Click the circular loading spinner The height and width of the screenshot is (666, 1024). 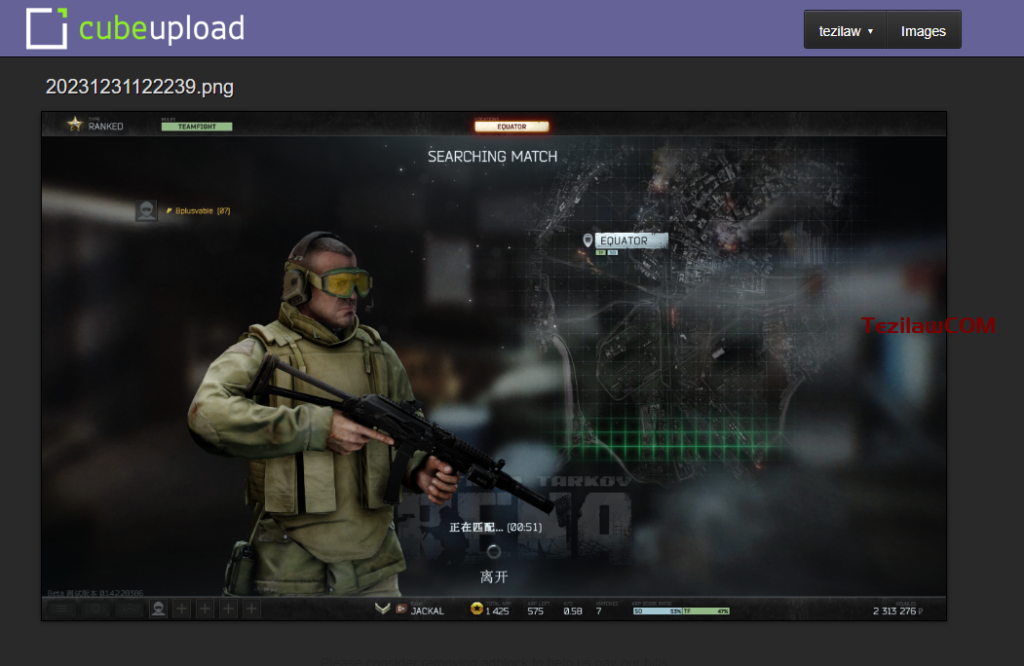click(x=494, y=551)
